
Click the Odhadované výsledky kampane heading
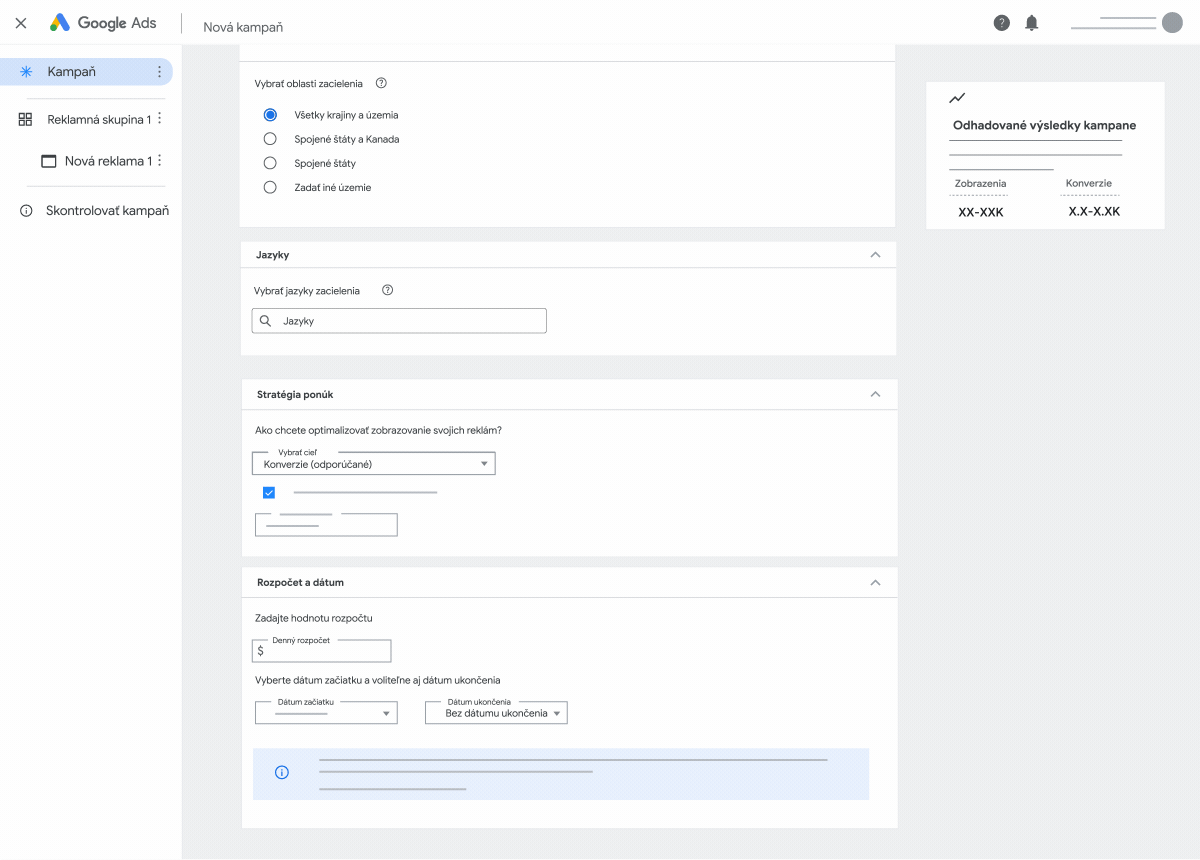[x=1044, y=126]
